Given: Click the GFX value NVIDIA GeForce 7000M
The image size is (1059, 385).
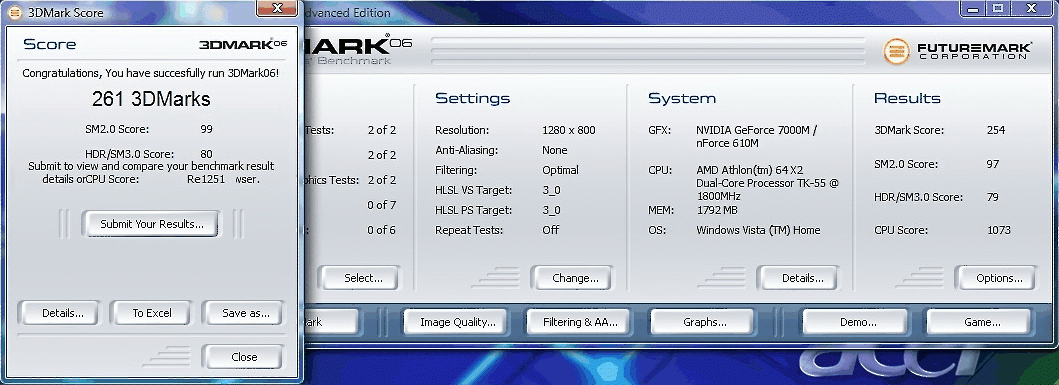Looking at the screenshot, I should [756, 136].
